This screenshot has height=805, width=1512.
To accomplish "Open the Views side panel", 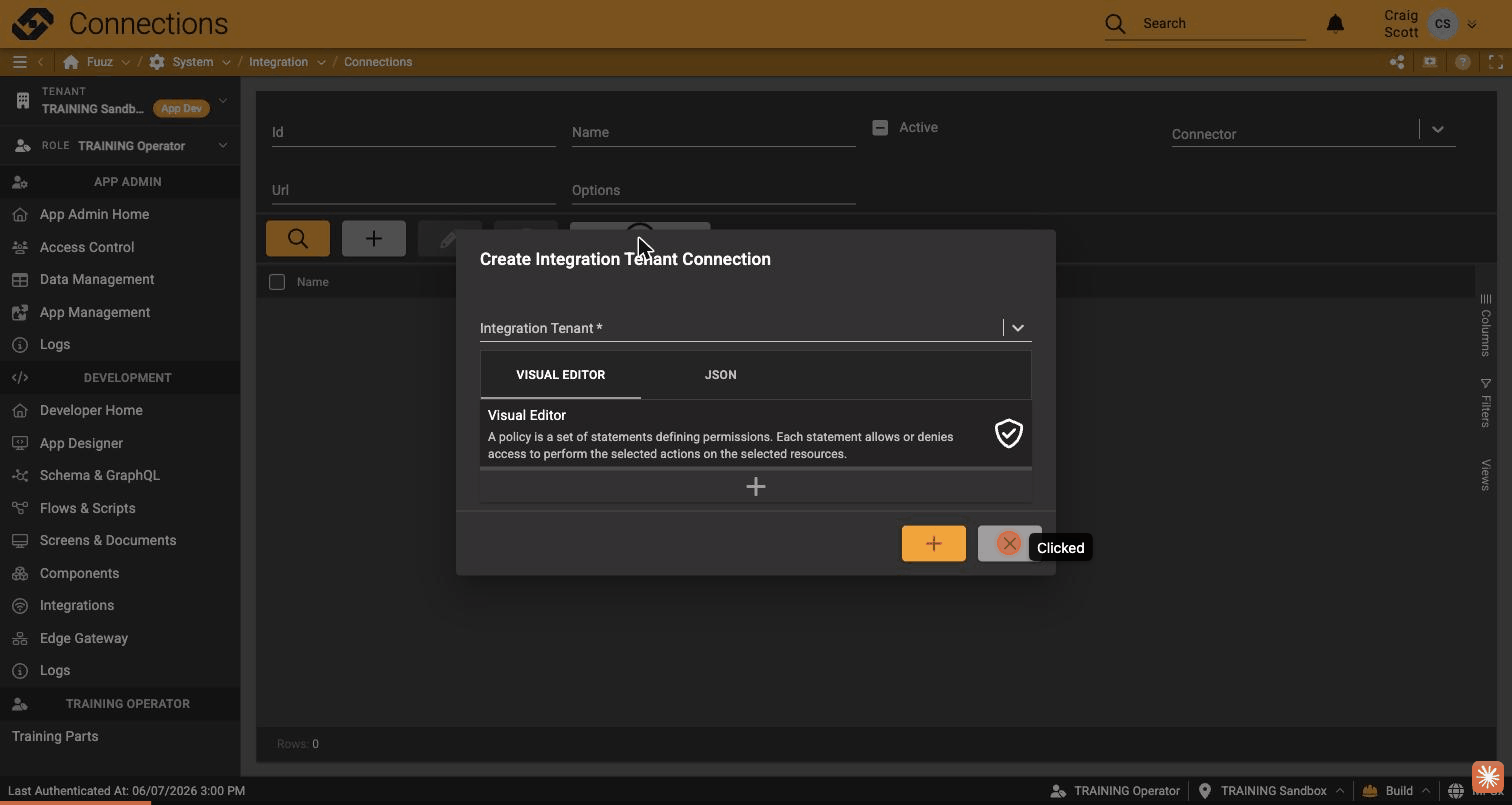I will point(1486,475).
